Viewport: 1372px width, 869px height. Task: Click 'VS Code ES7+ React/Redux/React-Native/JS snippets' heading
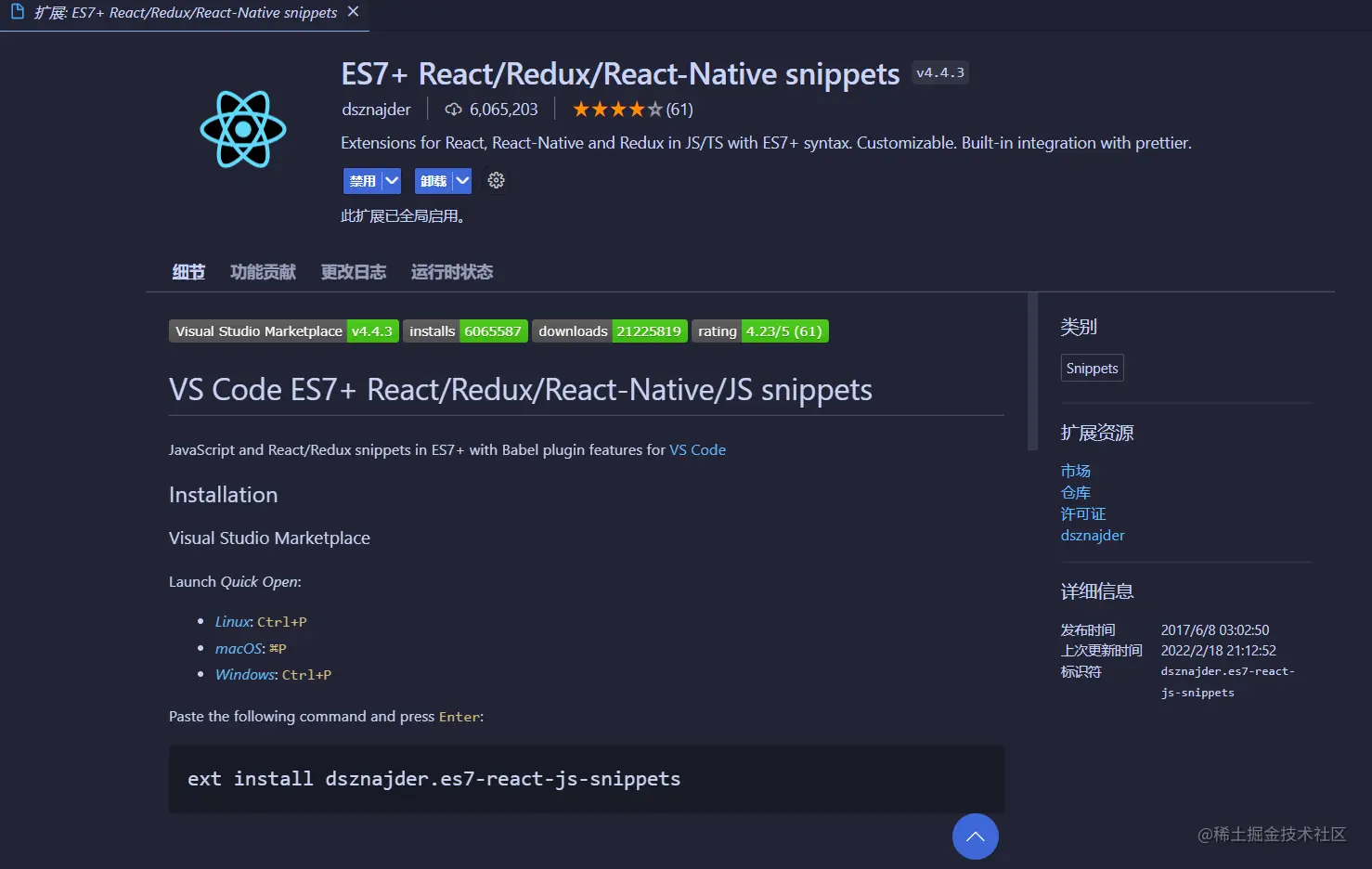coord(521,390)
